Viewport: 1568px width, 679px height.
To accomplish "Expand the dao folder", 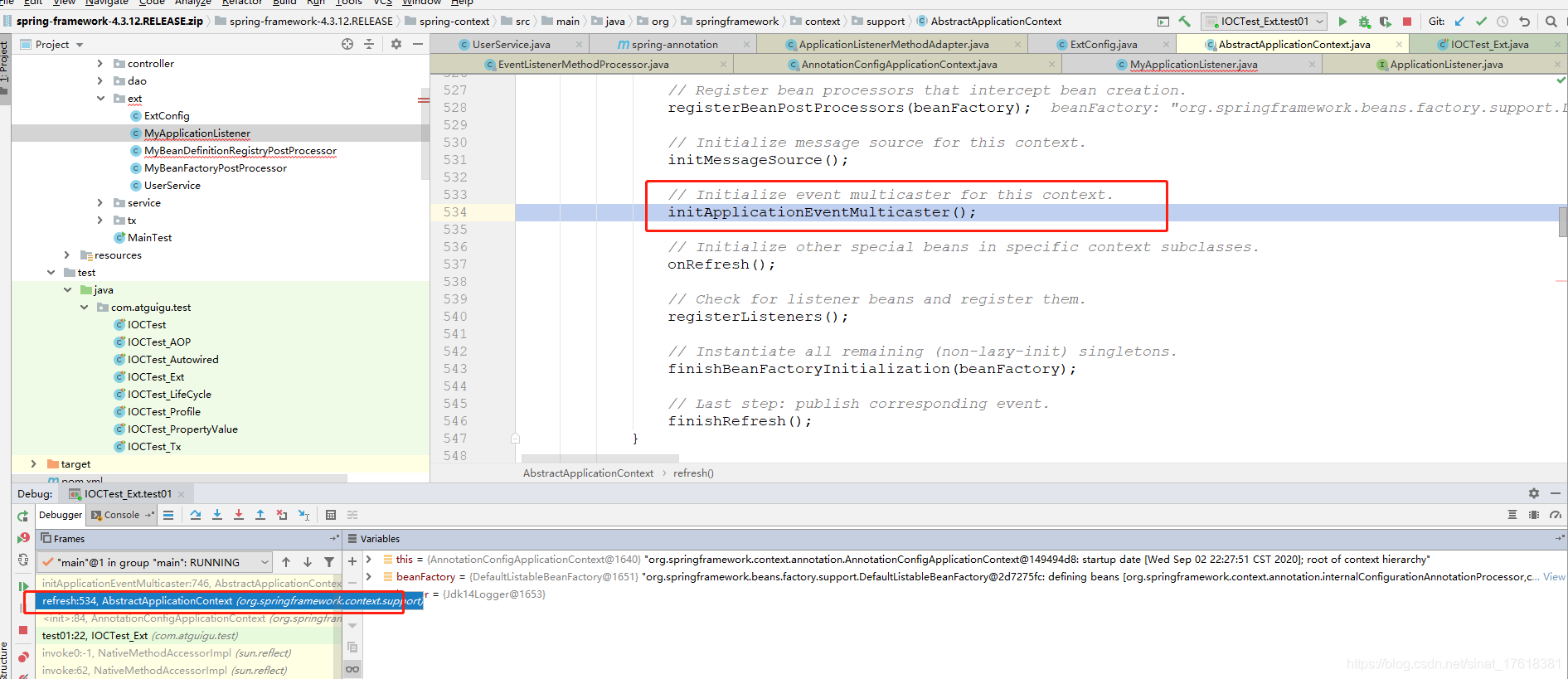I will pos(100,80).
